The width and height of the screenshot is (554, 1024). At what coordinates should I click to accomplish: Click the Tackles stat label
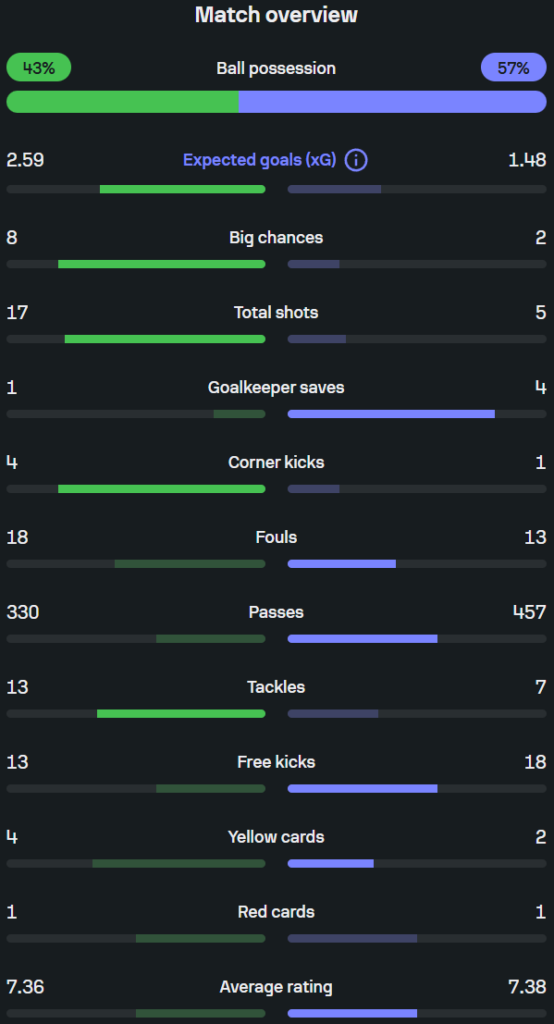276,687
